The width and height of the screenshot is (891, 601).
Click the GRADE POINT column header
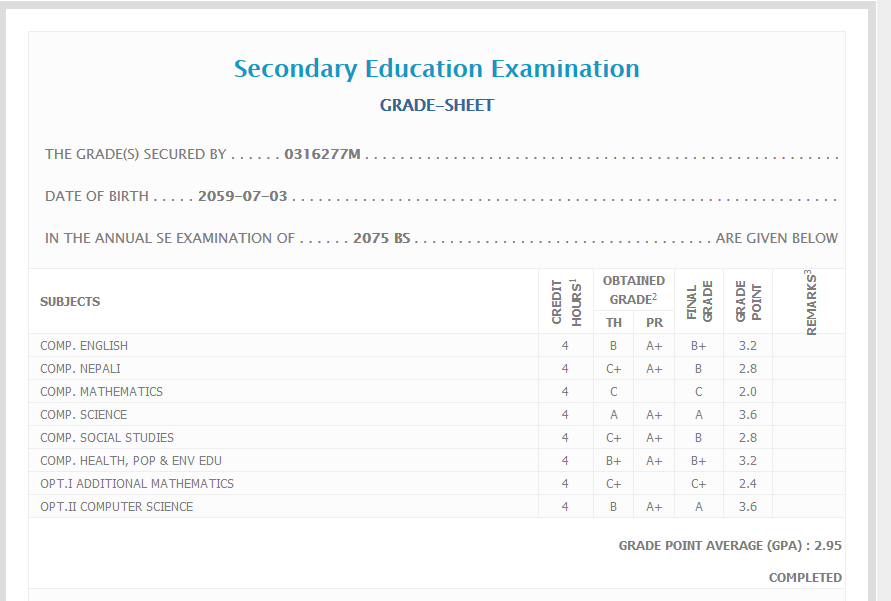click(748, 301)
